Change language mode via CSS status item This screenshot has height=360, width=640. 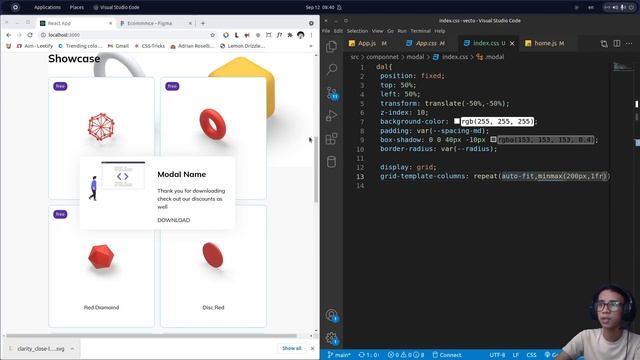(x=531, y=355)
